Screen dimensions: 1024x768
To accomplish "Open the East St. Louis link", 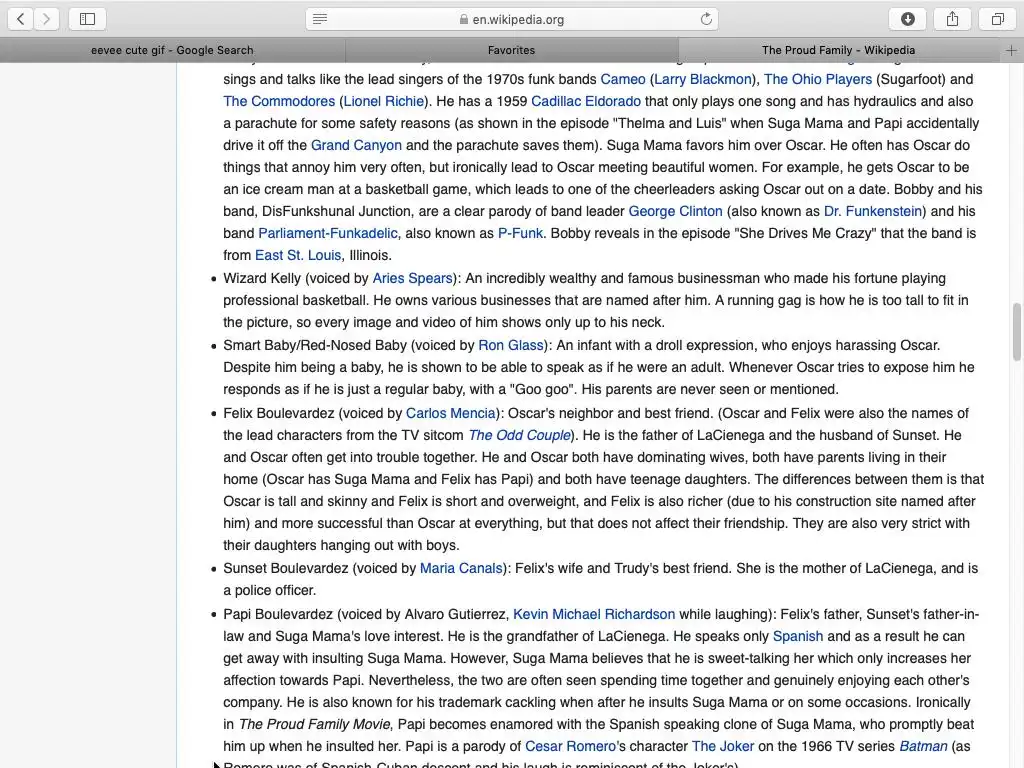I will coord(298,255).
